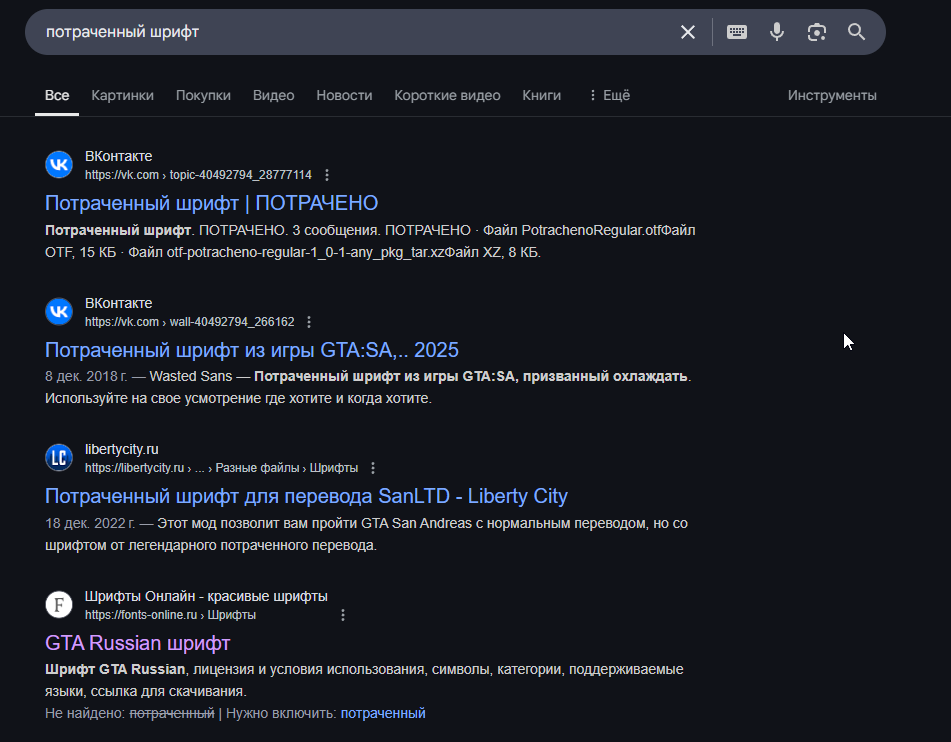Click the magnifying glass search icon
Screen dimensions: 951x742
click(857, 32)
